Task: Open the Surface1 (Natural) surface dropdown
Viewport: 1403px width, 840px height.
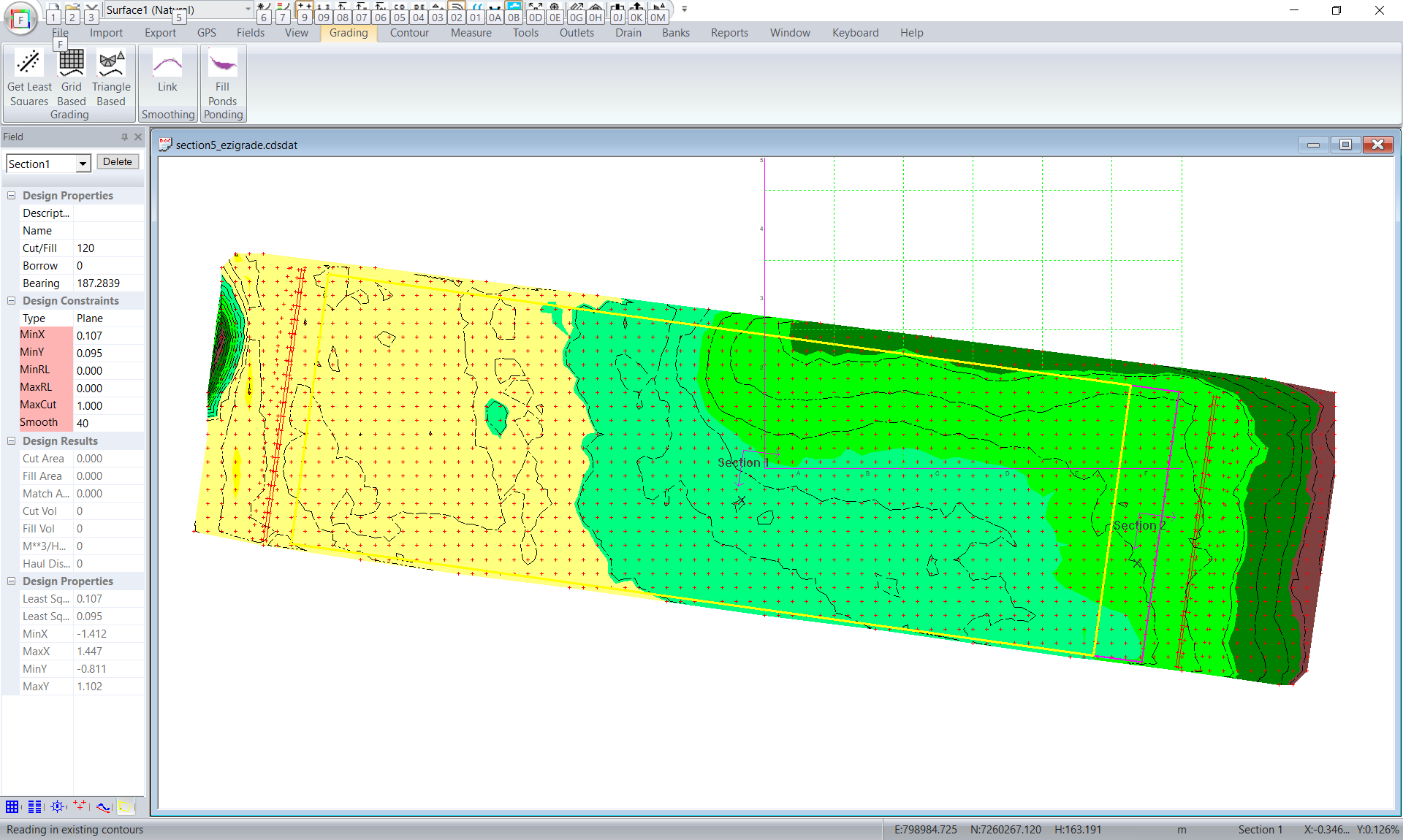Action: point(248,9)
